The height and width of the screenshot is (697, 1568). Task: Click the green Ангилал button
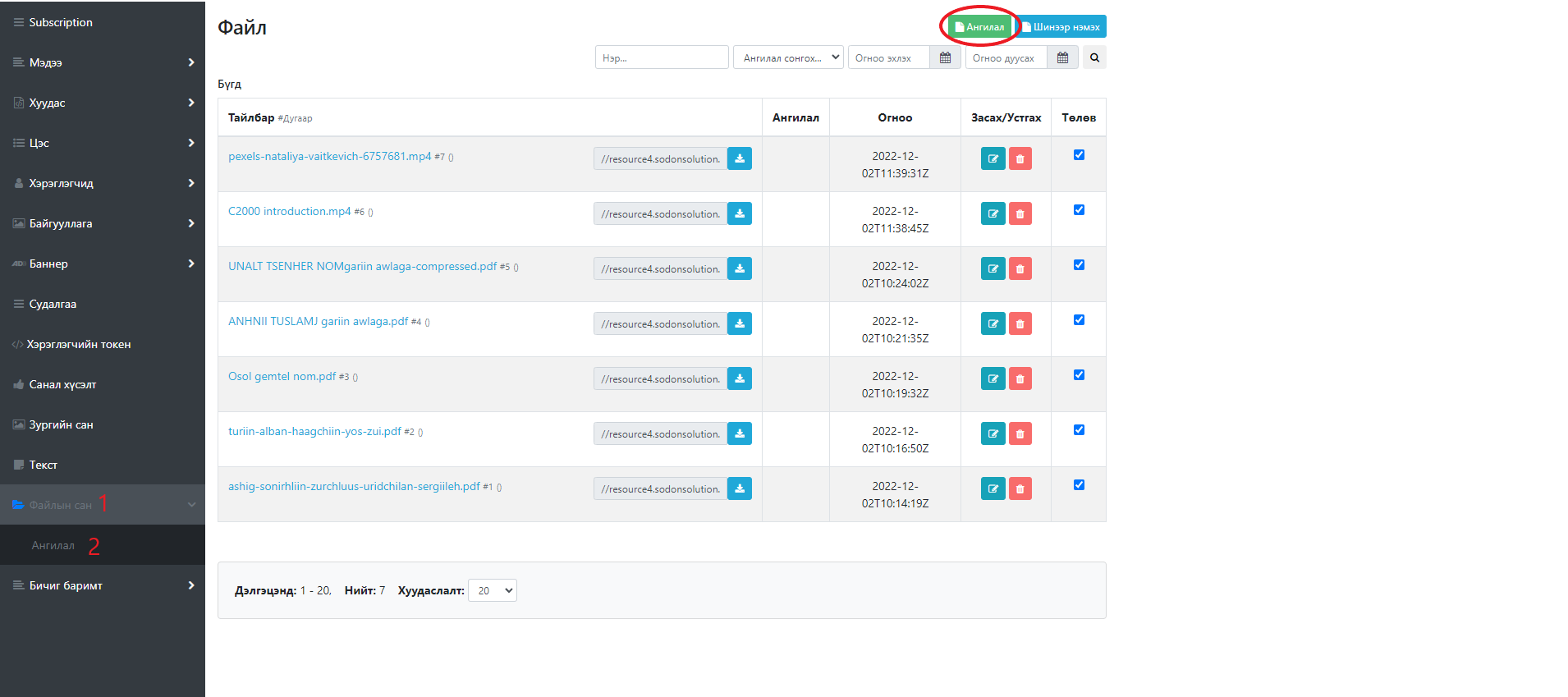click(979, 27)
